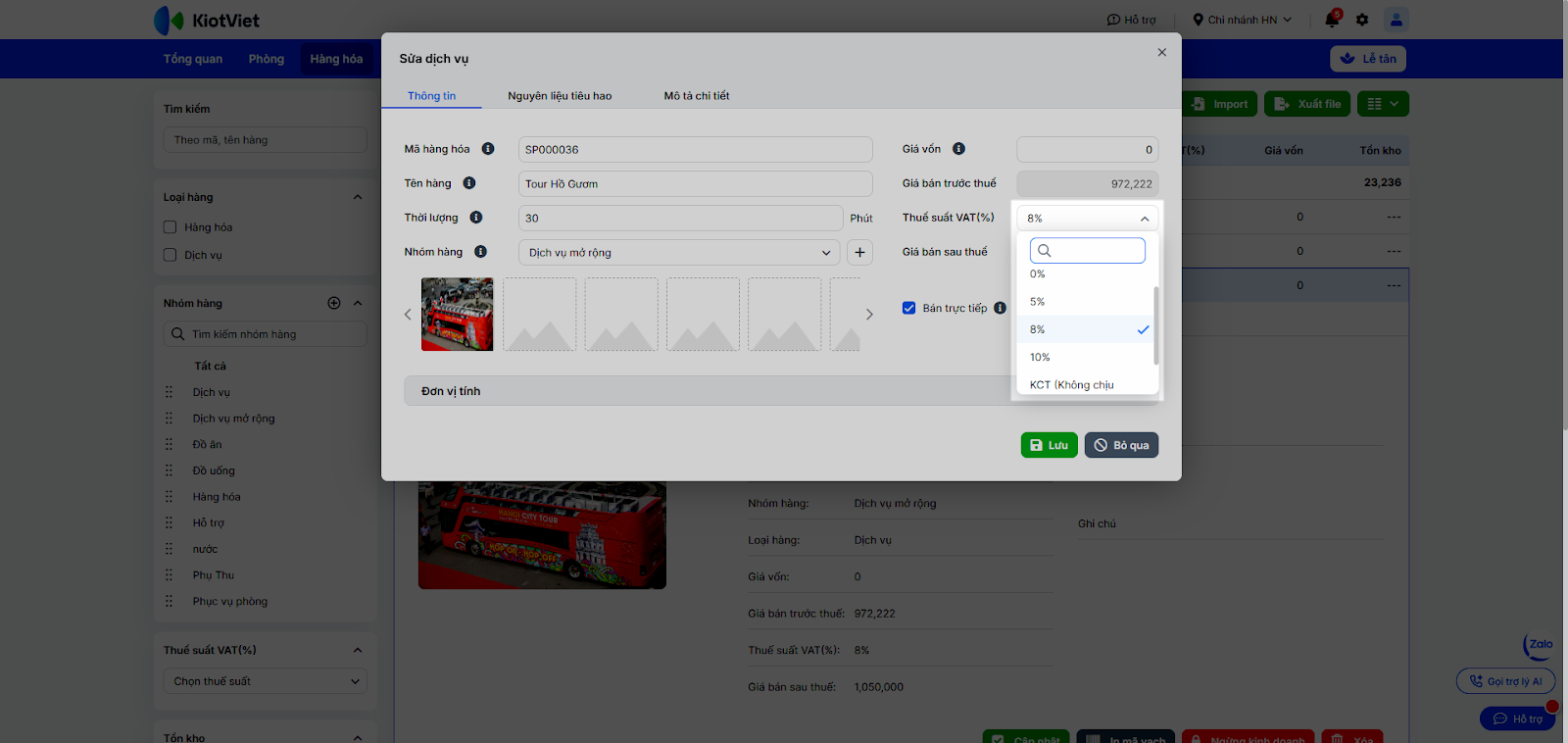Image resolution: width=1568 pixels, height=743 pixels.
Task: Click the info icon next to Thời lượng
Action: (476, 218)
